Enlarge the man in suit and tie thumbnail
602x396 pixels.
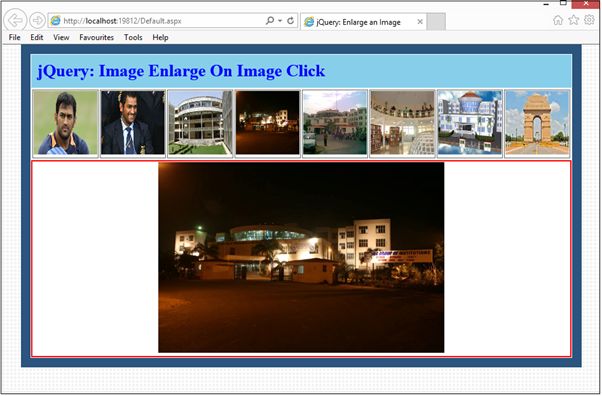pyautogui.click(x=133, y=123)
